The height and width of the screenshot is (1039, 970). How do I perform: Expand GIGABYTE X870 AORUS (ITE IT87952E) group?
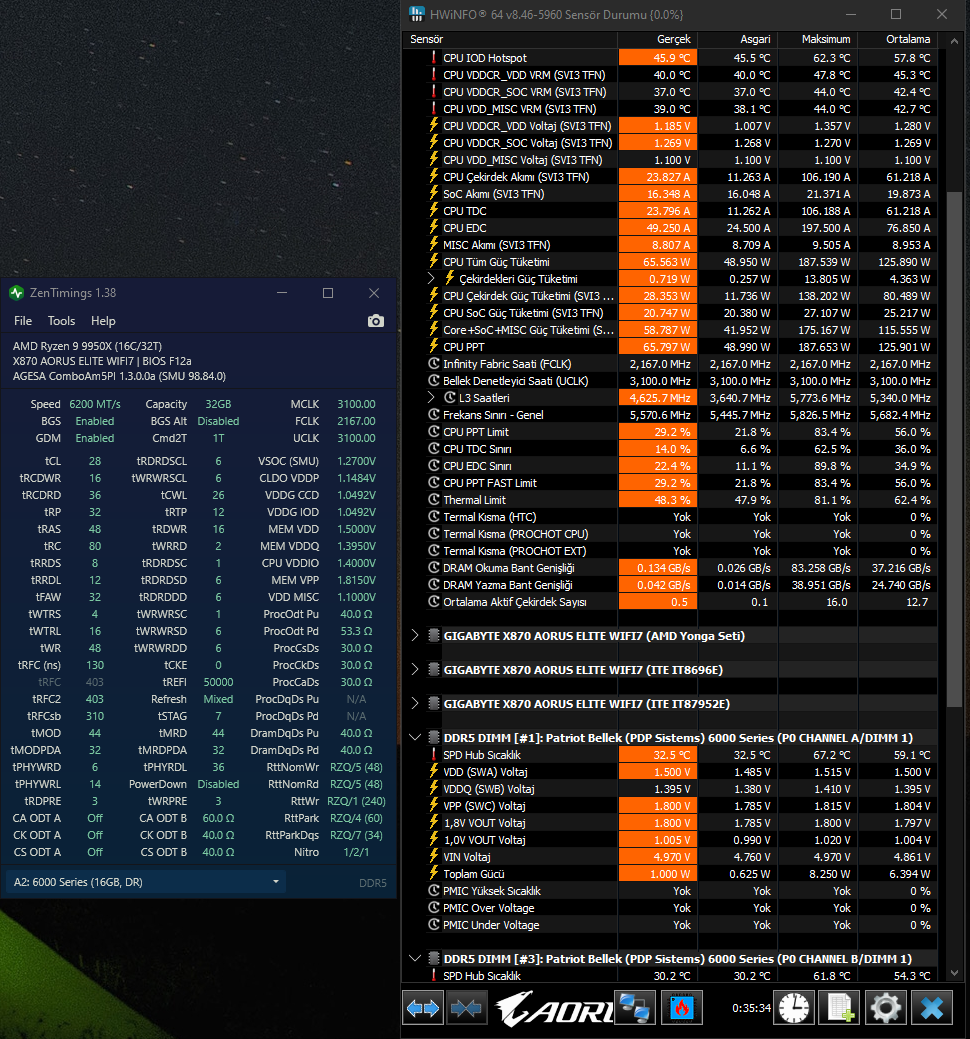pyautogui.click(x=415, y=703)
